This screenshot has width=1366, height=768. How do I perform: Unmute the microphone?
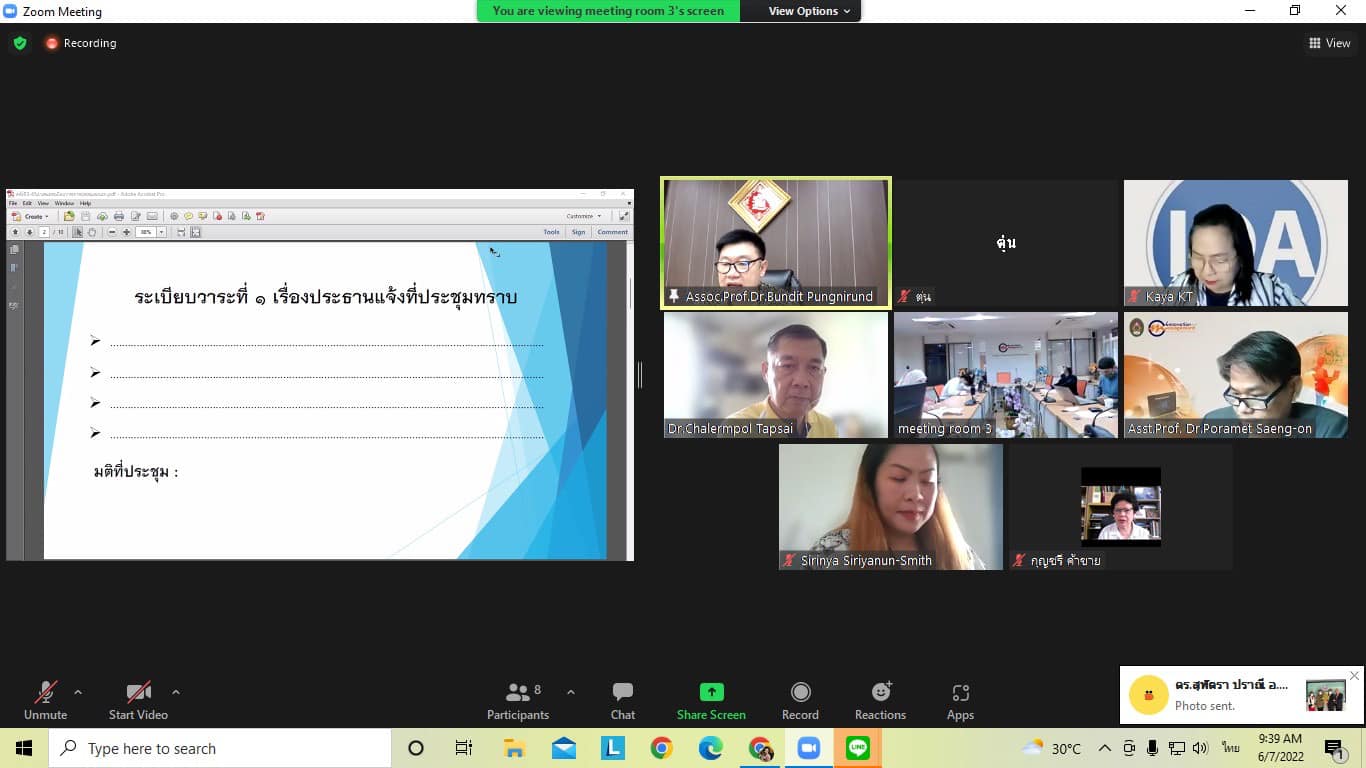tap(45, 700)
